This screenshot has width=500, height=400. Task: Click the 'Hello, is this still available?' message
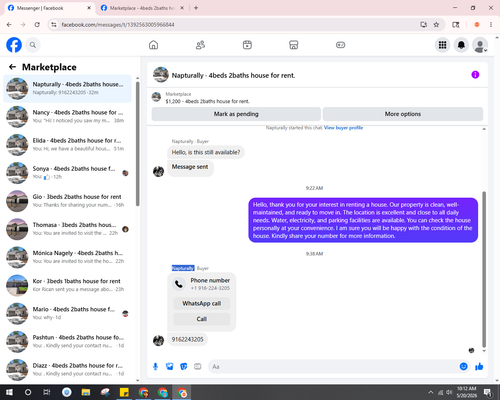(x=206, y=152)
